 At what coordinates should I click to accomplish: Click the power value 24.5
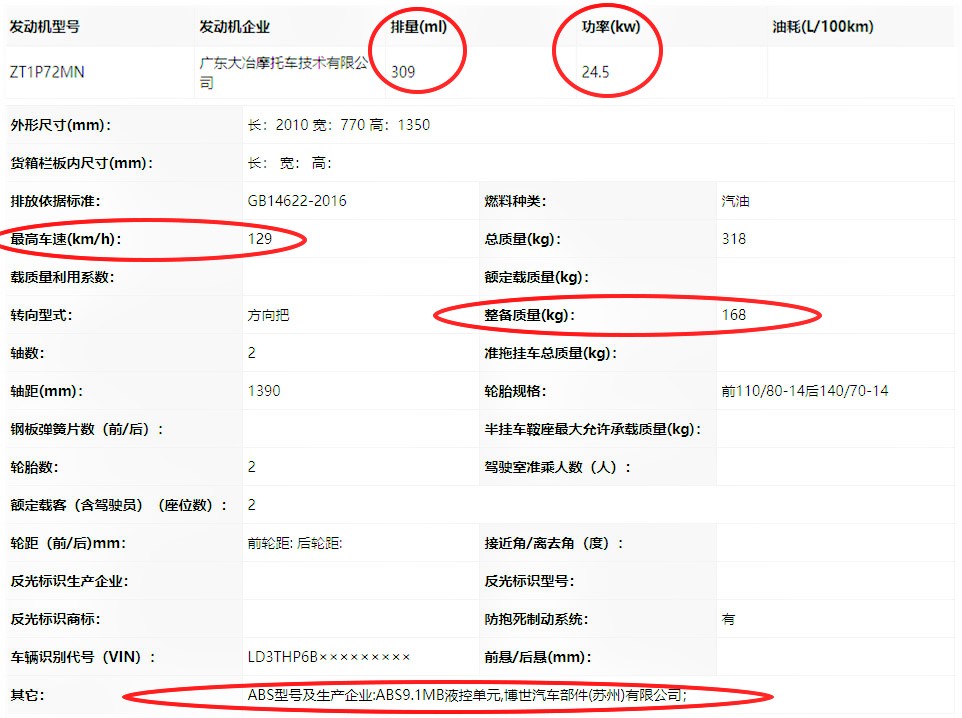pyautogui.click(x=597, y=71)
